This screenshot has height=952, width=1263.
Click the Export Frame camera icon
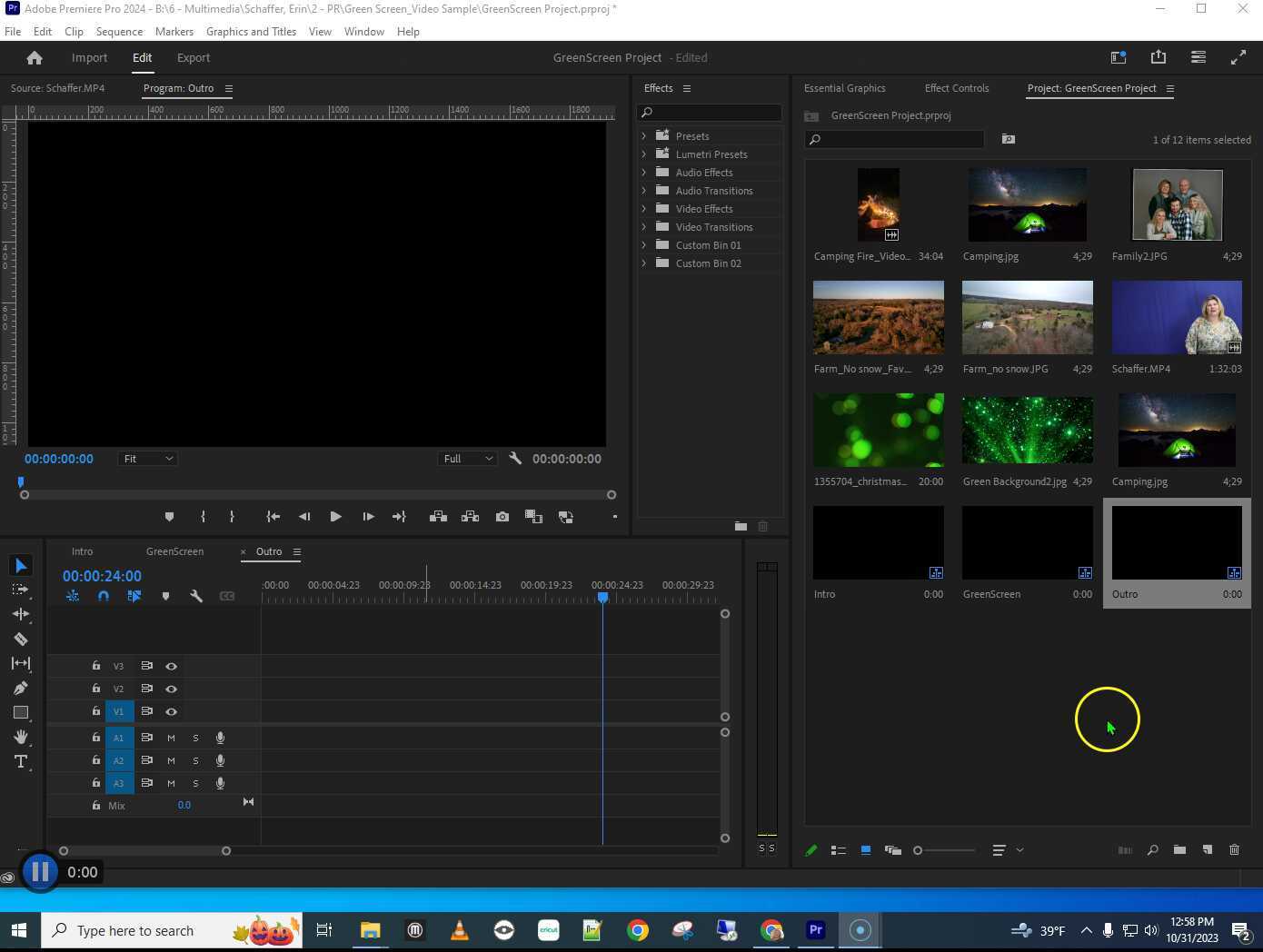pyautogui.click(x=502, y=517)
